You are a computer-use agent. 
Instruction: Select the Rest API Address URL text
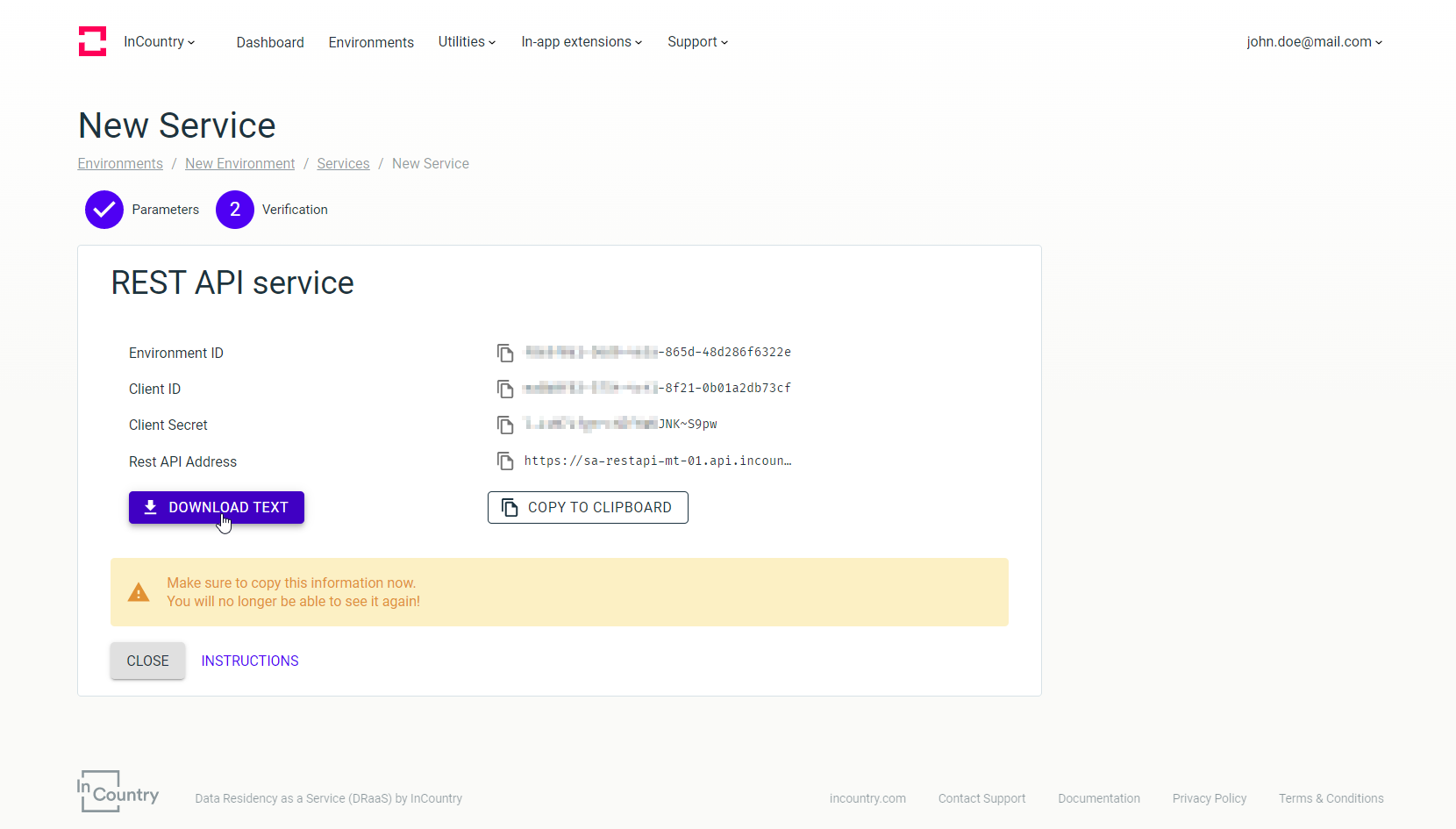coord(658,461)
